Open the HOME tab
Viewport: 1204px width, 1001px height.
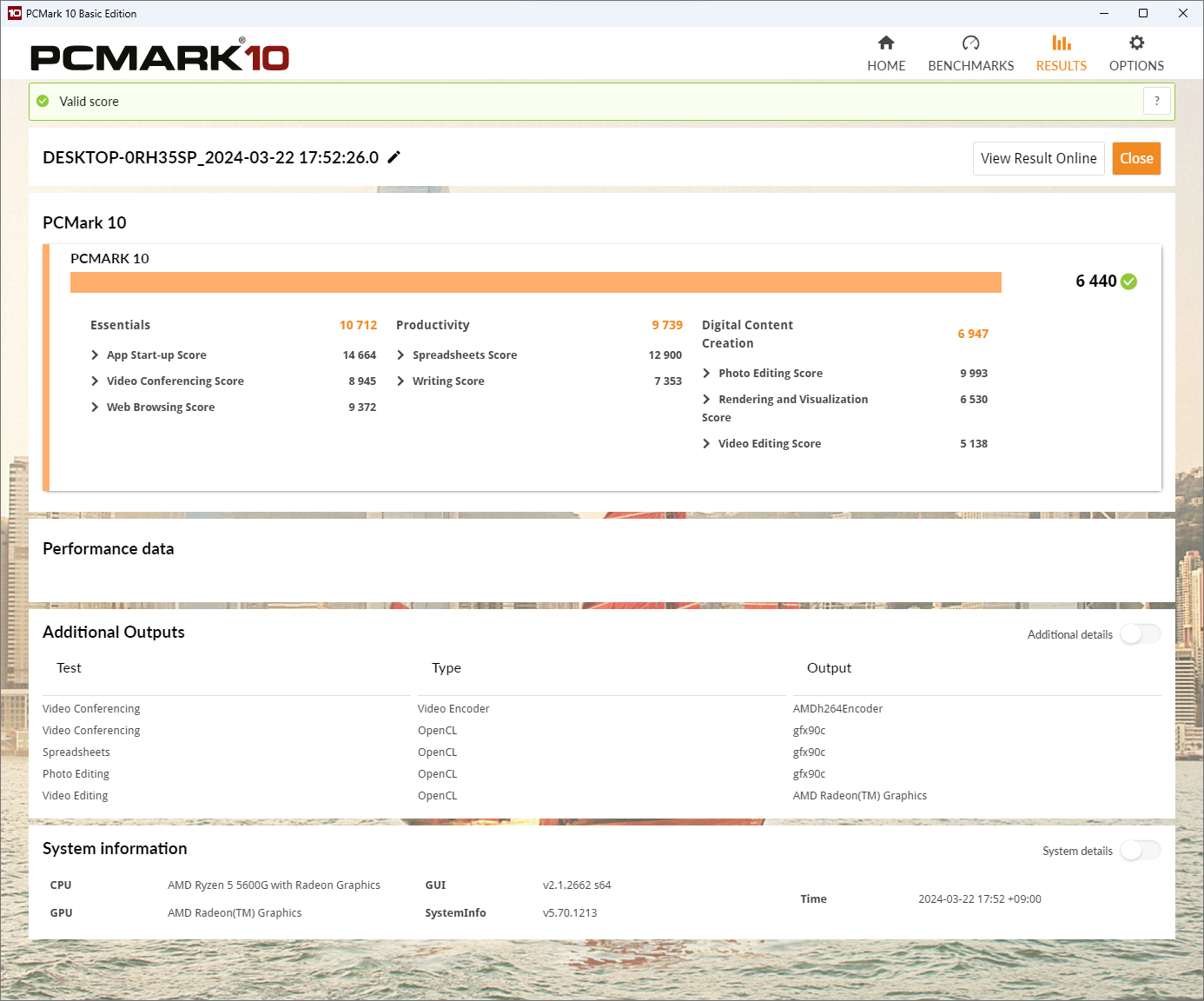coord(886,54)
